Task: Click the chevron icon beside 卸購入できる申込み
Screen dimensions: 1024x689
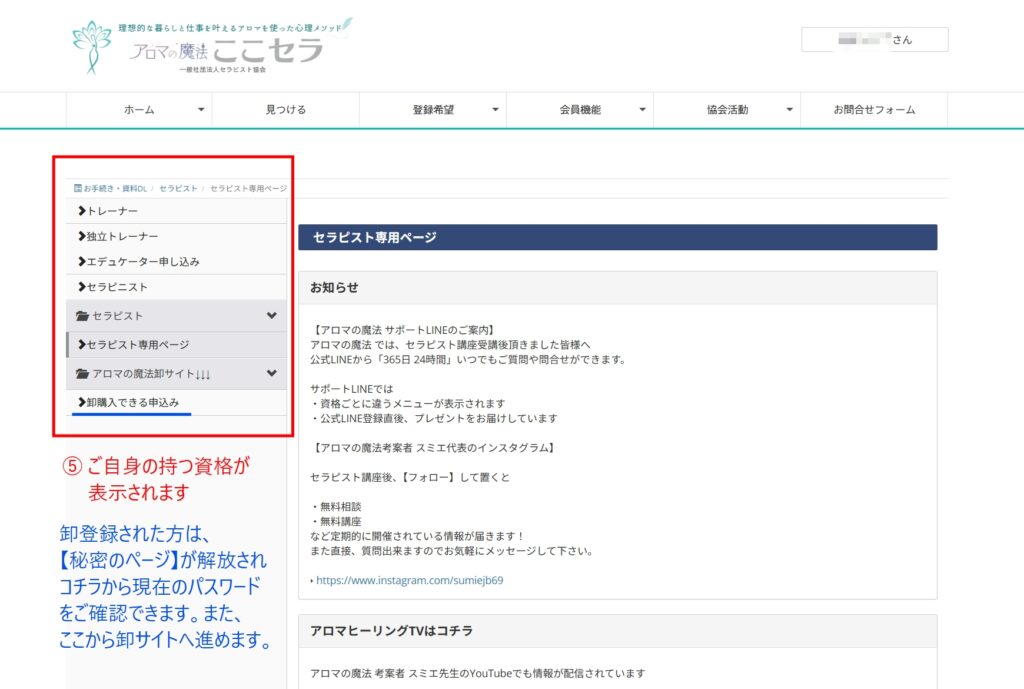Action: [x=81, y=402]
